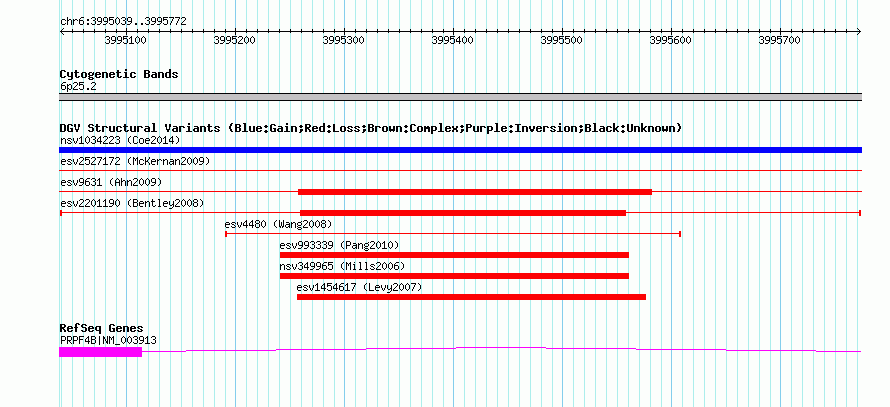Click ruler position 3995700
The height and width of the screenshot is (407, 890).
(x=780, y=40)
